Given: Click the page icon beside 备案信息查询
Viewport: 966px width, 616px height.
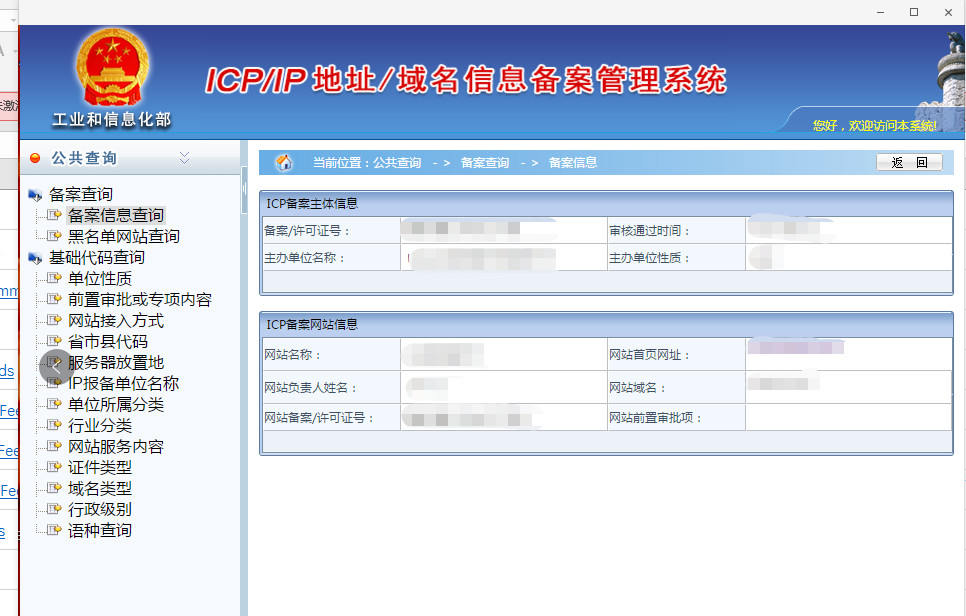Looking at the screenshot, I should click(54, 215).
